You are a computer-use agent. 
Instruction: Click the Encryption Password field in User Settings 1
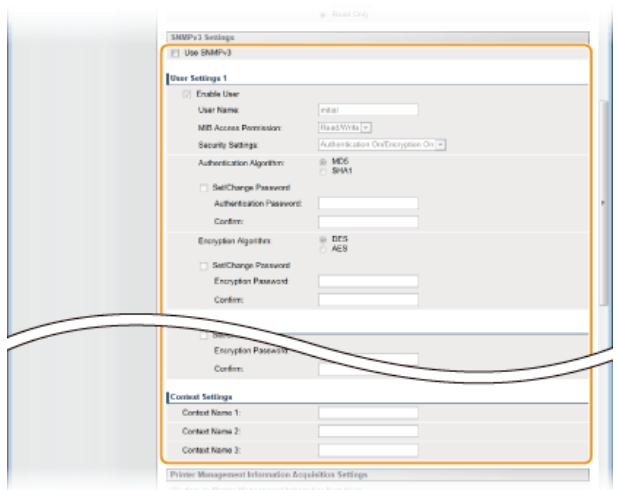tap(368, 281)
